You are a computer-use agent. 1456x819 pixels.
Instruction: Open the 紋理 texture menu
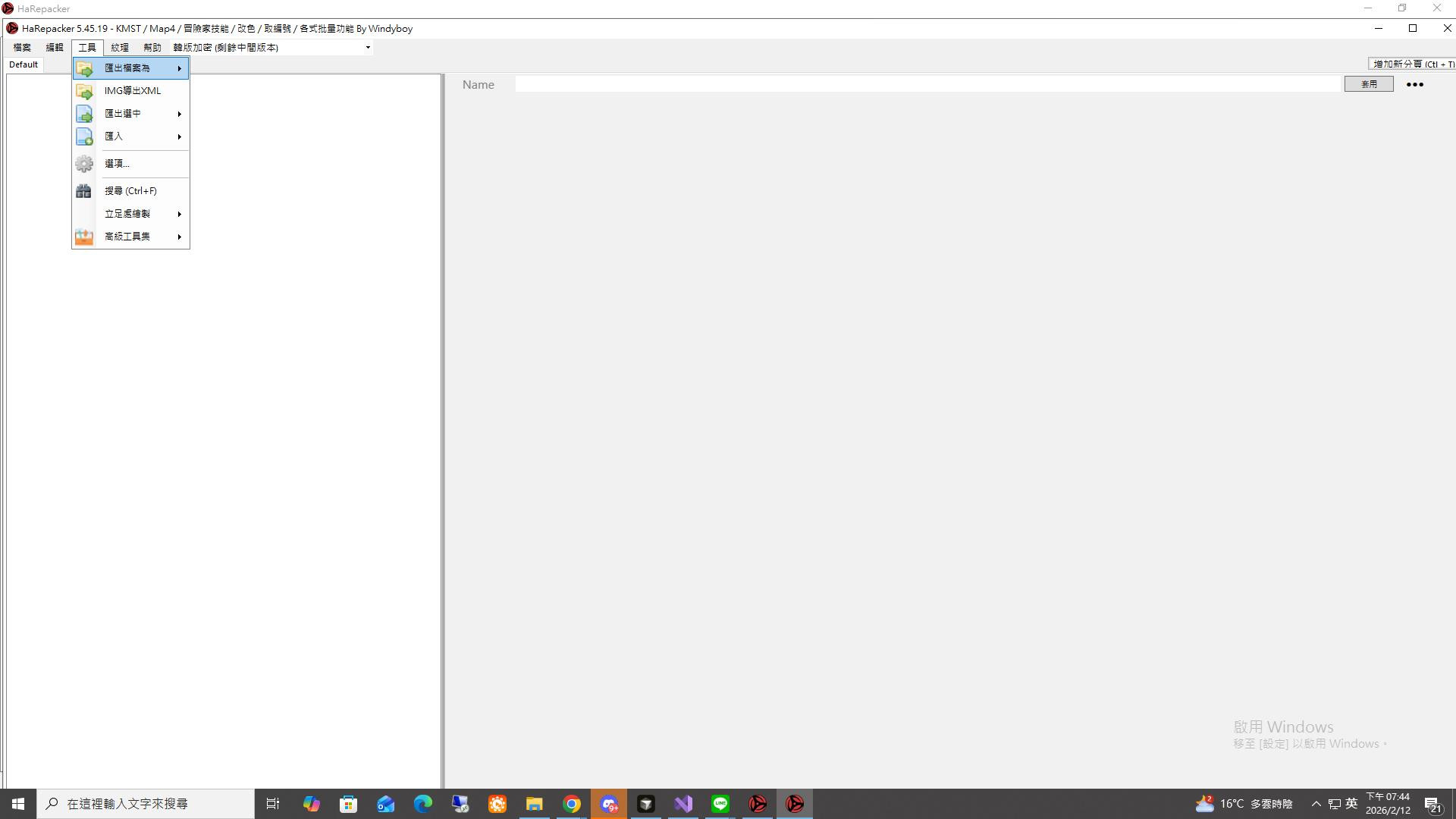(120, 47)
